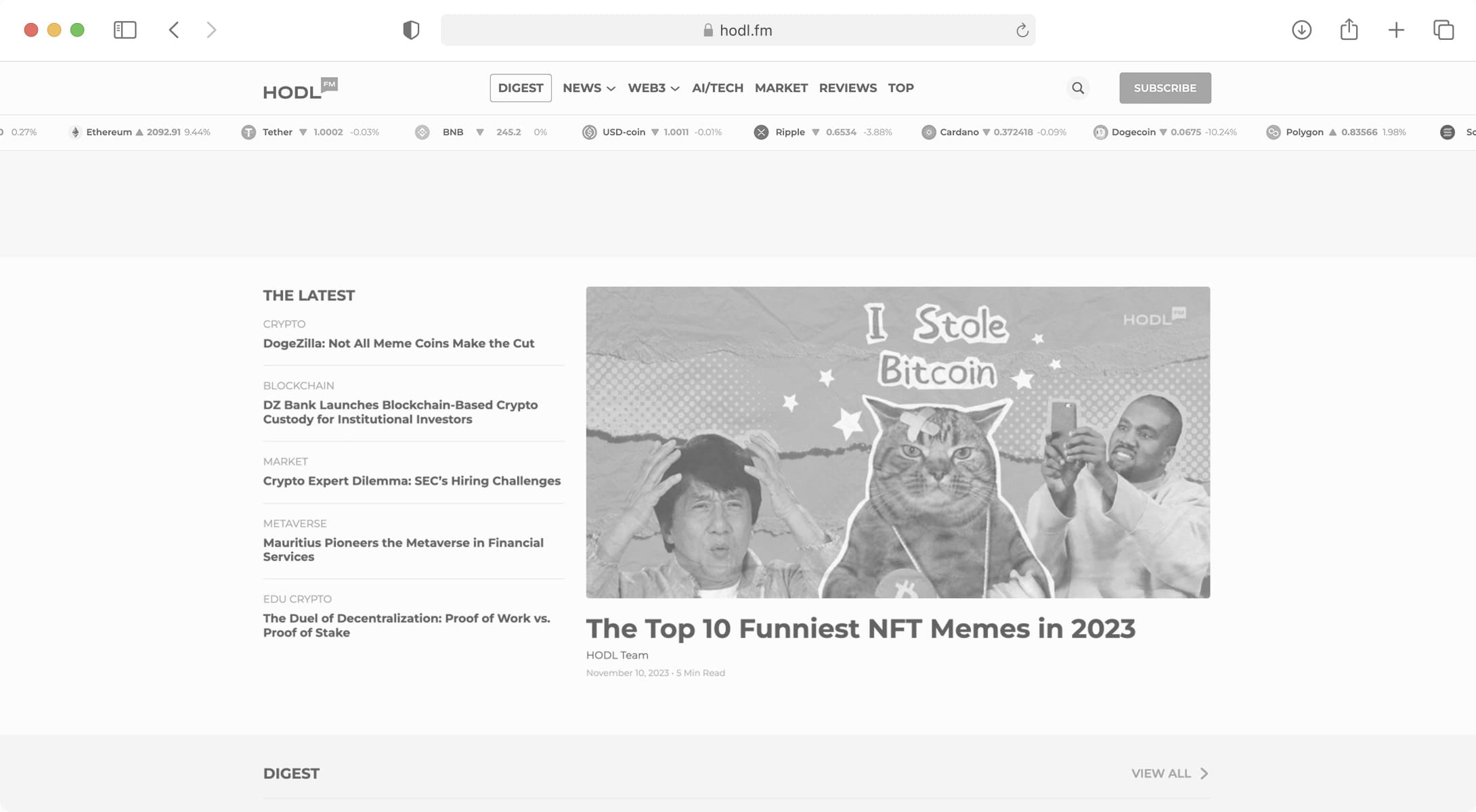
Task: Click the address bar lock icon
Action: pyautogui.click(x=708, y=30)
